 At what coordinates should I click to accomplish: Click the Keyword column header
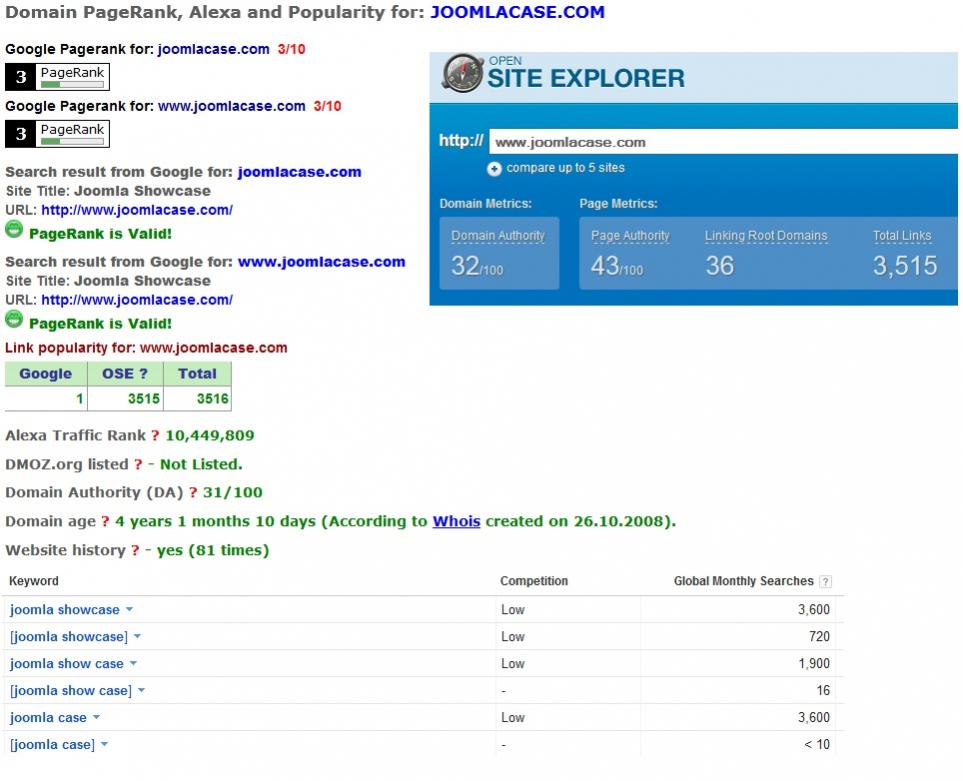tap(34, 581)
